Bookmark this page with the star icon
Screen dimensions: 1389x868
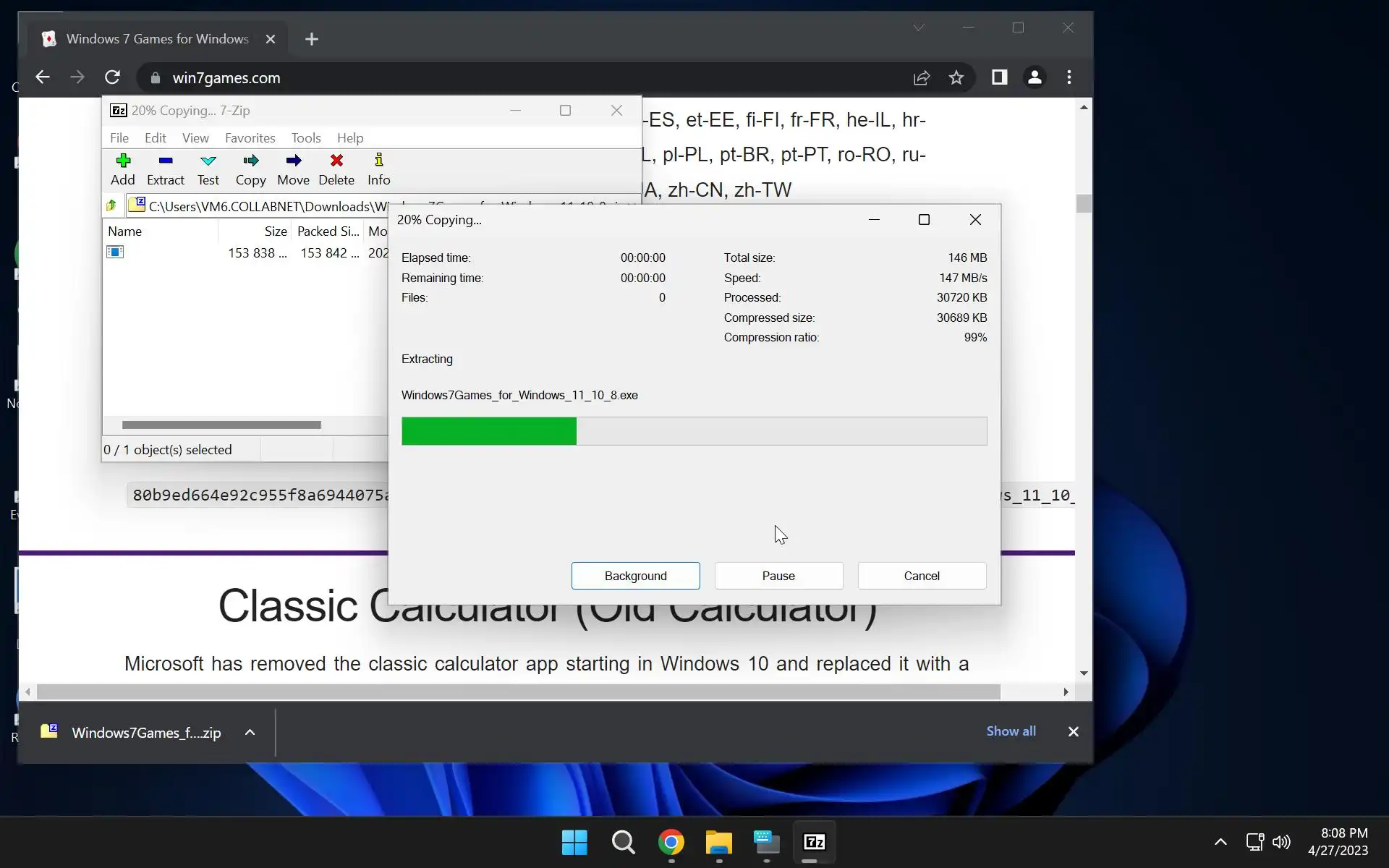click(x=956, y=77)
